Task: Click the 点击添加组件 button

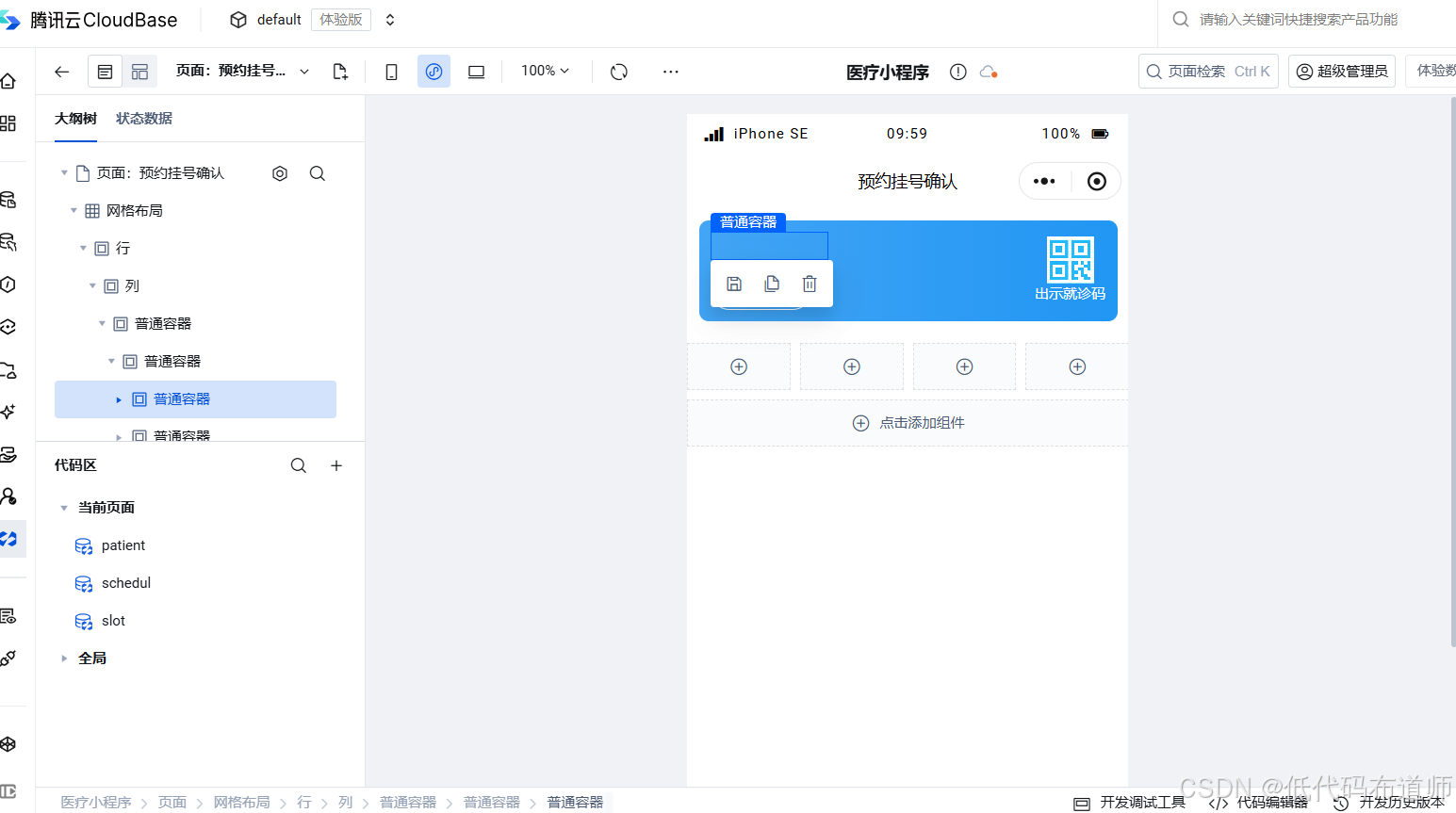Action: coord(908,422)
